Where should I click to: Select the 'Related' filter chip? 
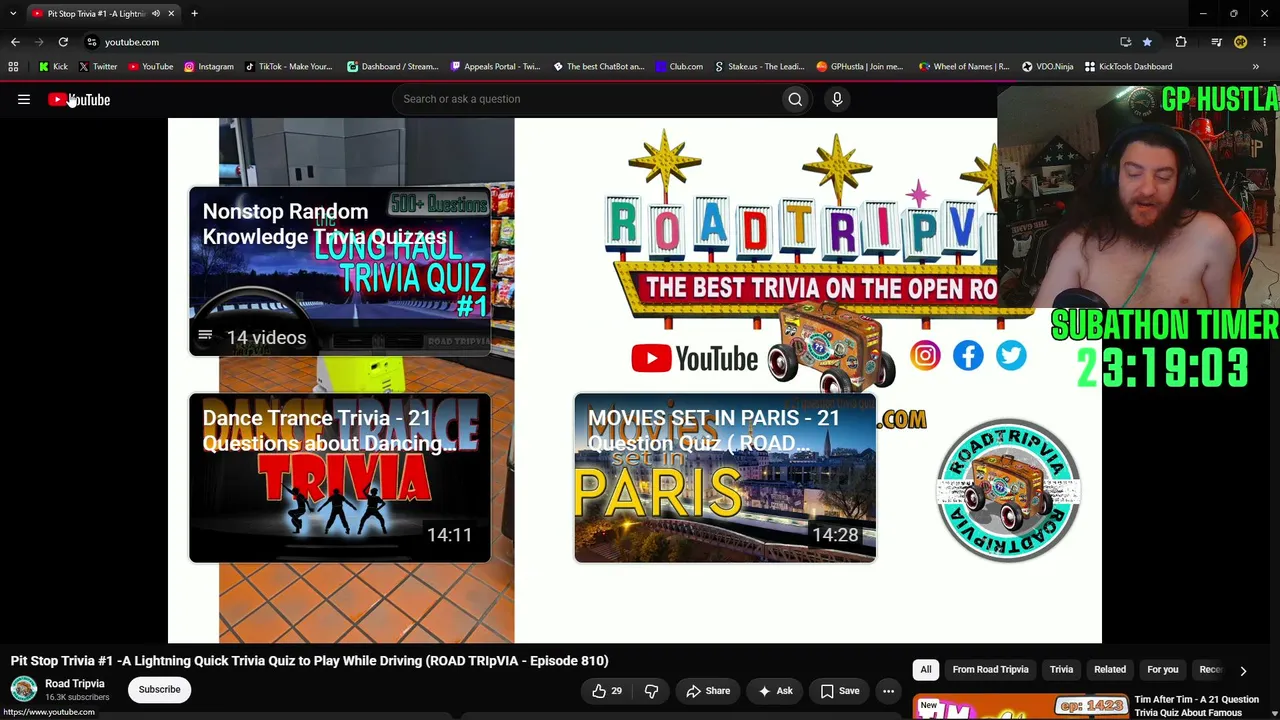1110,670
